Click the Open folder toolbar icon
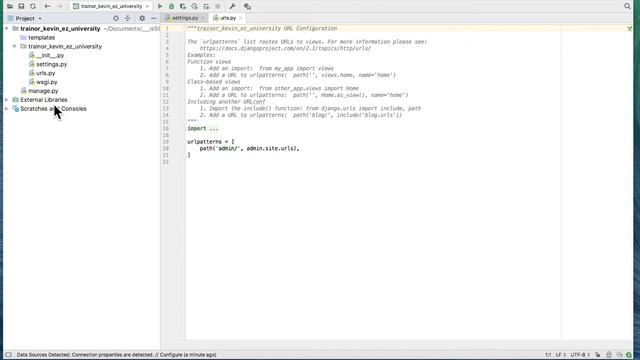 tap(10, 7)
